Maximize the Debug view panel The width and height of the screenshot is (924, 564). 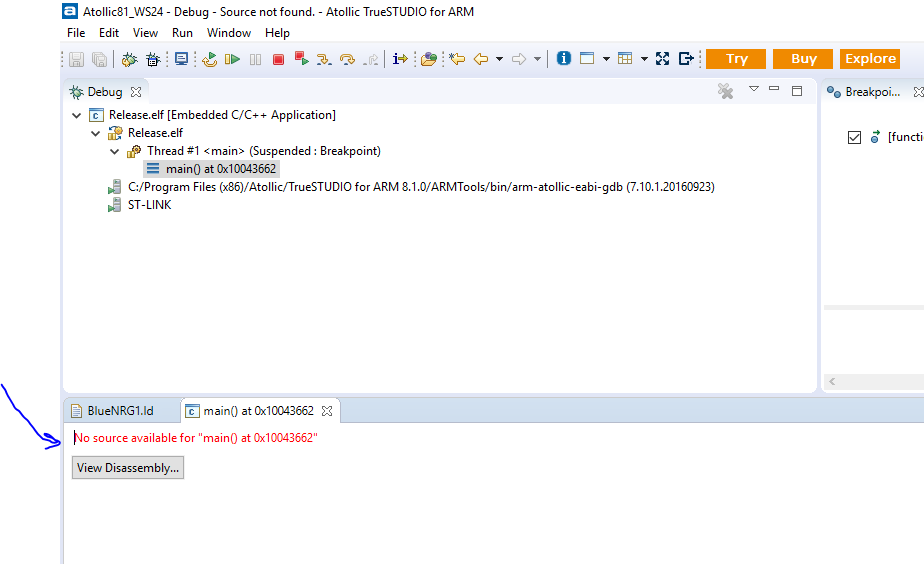797,91
